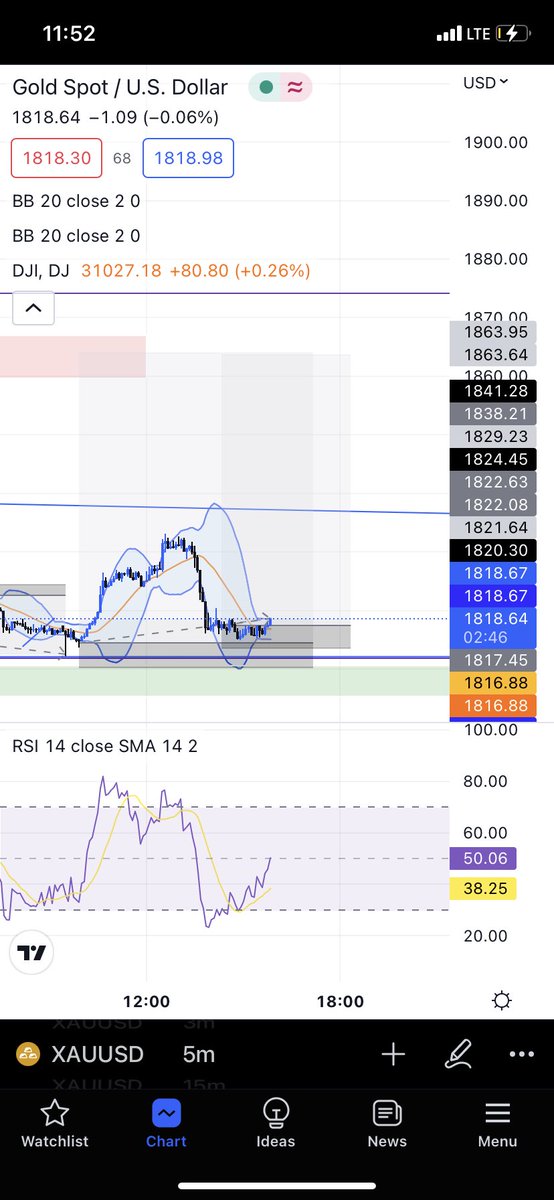The height and width of the screenshot is (1200, 554).
Task: Tap the 1821.64 price label
Action: 493,527
